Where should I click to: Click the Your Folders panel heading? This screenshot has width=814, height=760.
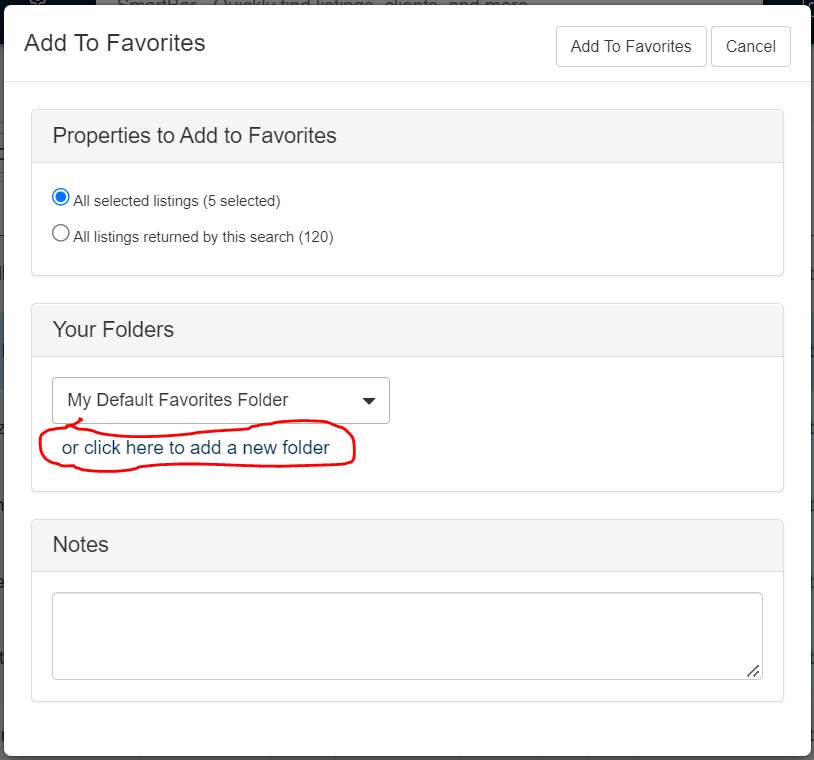113,330
